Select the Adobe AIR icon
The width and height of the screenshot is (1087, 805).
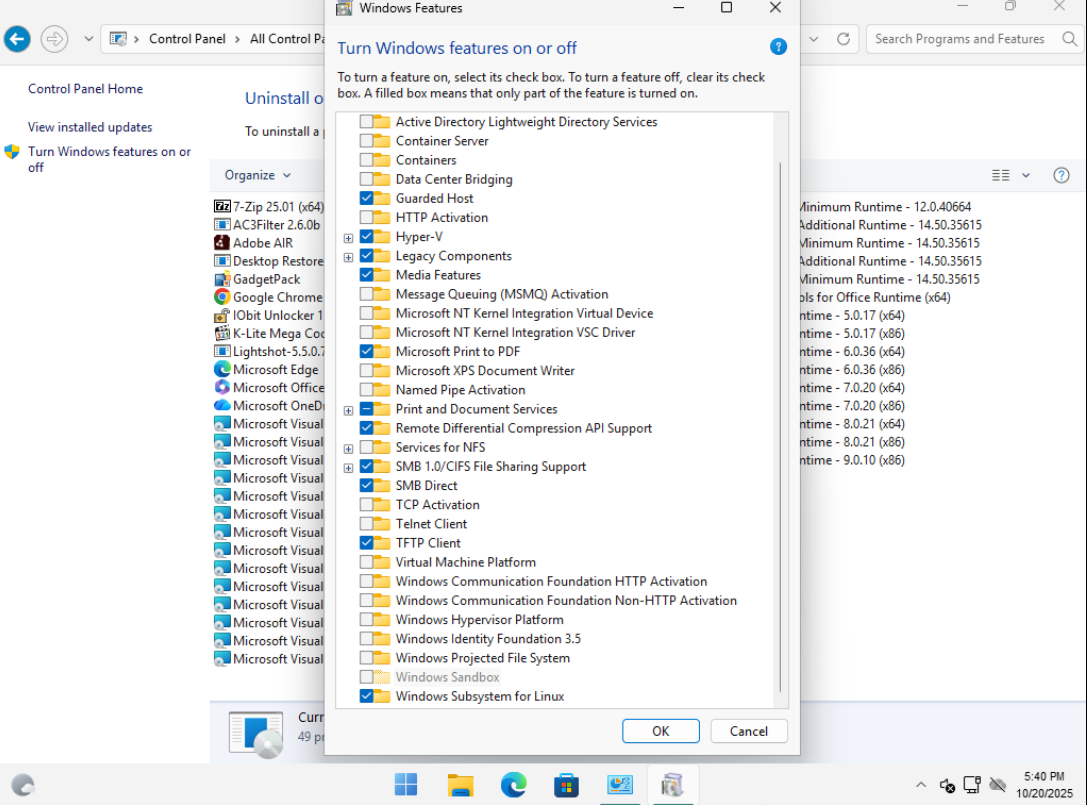tap(222, 243)
